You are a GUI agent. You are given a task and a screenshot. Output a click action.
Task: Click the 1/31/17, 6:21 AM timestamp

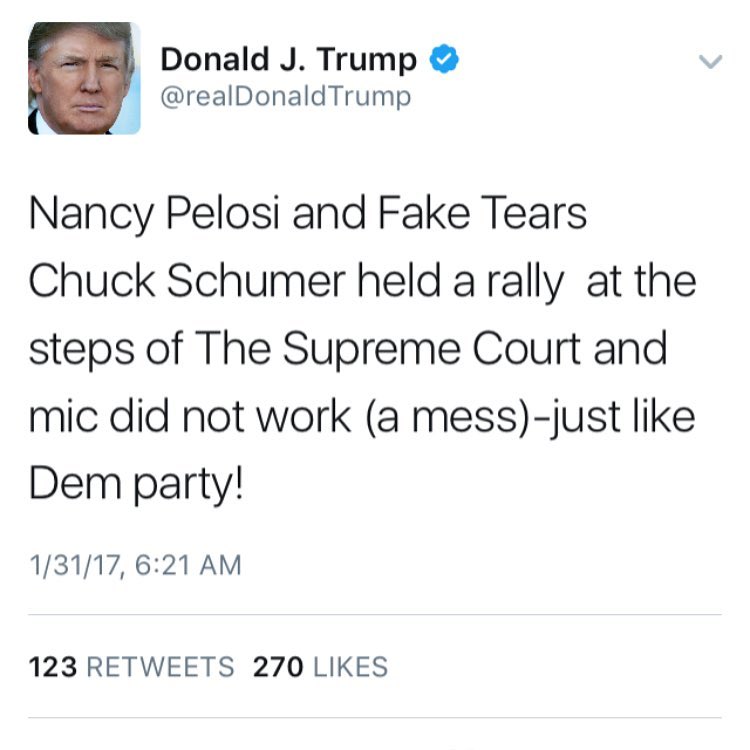(x=135, y=565)
